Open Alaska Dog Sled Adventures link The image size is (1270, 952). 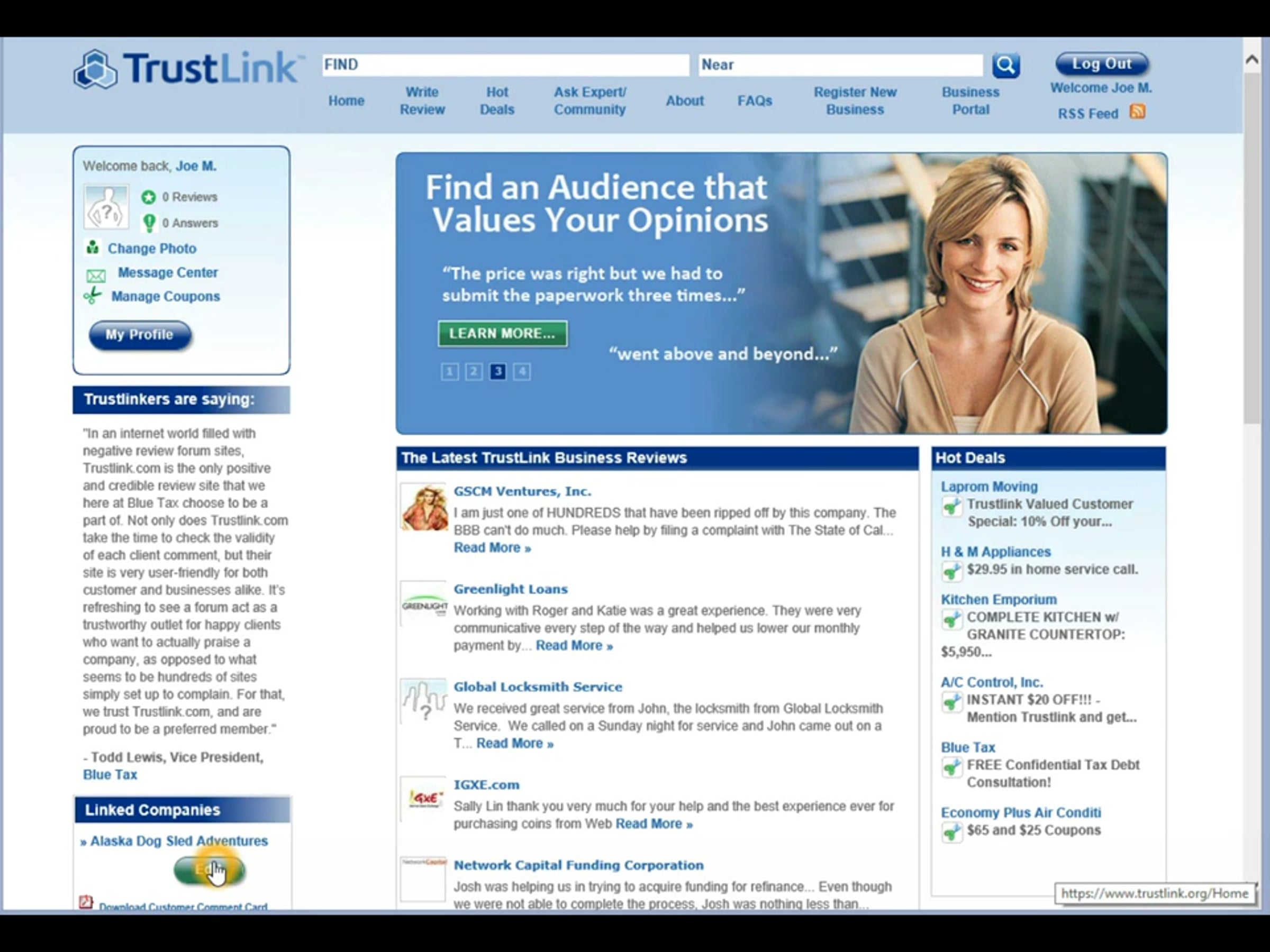pos(178,841)
